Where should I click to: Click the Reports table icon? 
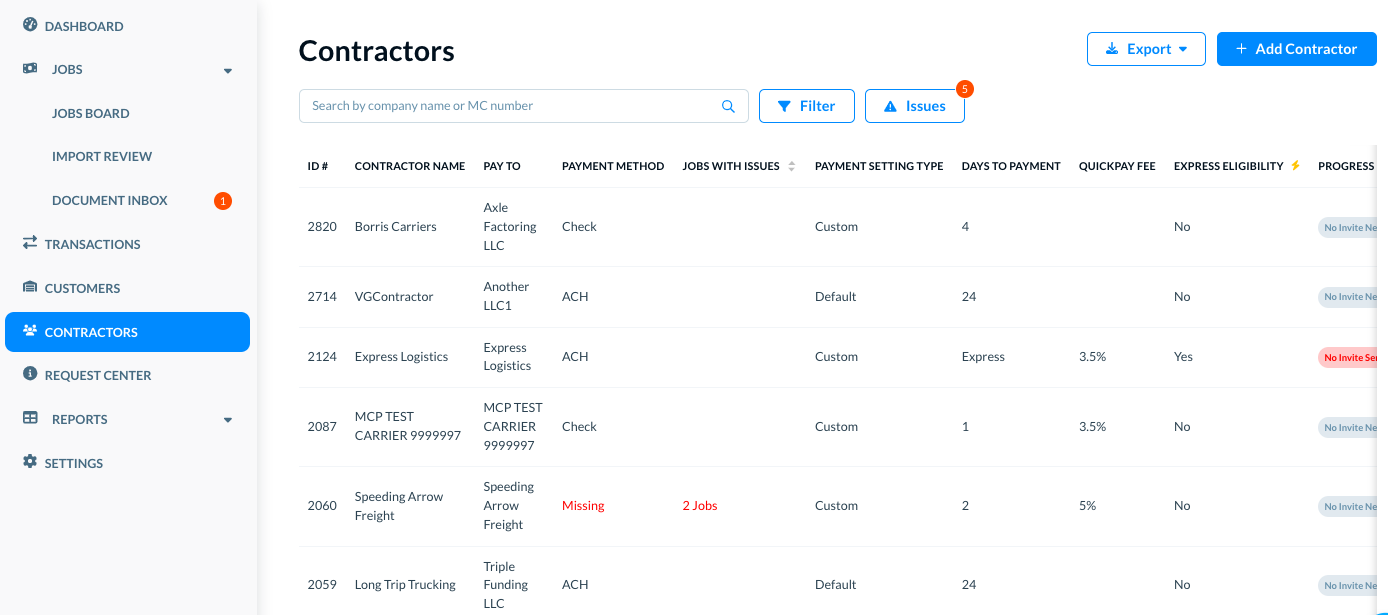tap(30, 418)
